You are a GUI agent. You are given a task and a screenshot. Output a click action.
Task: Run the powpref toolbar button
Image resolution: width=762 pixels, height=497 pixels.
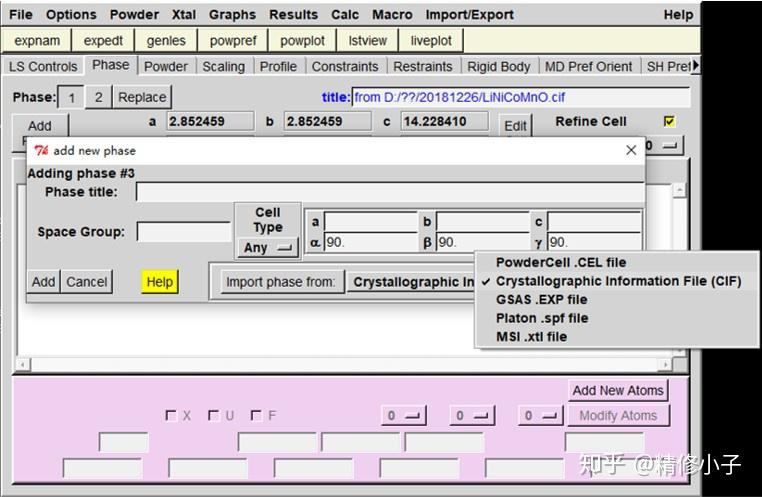(233, 40)
